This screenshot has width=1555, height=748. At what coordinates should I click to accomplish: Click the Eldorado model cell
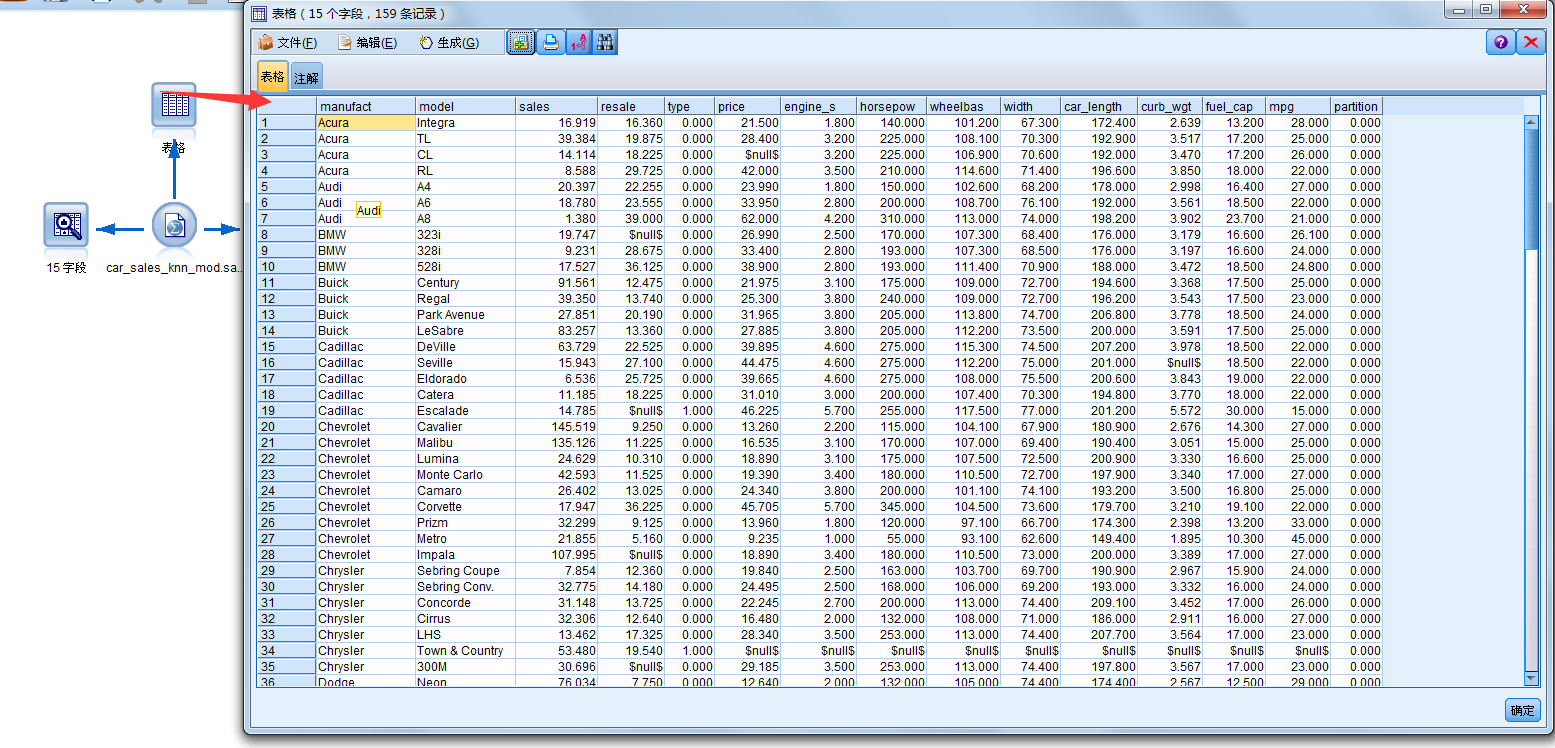pos(465,379)
